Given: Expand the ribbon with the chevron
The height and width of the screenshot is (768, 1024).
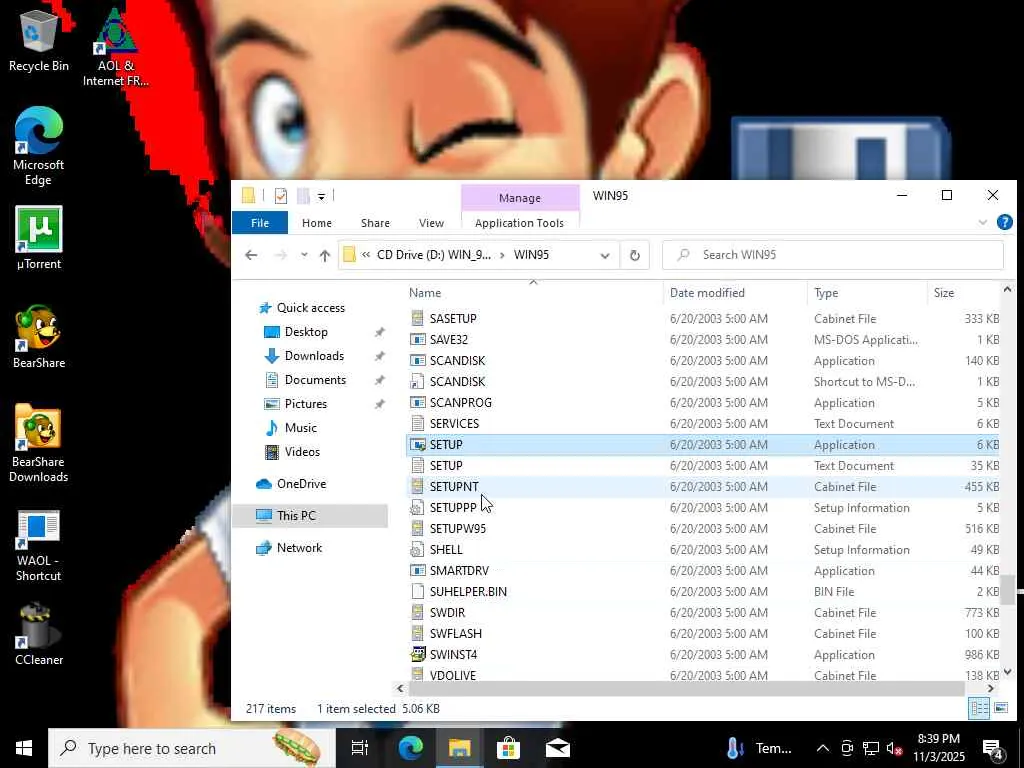Looking at the screenshot, I should point(983,223).
